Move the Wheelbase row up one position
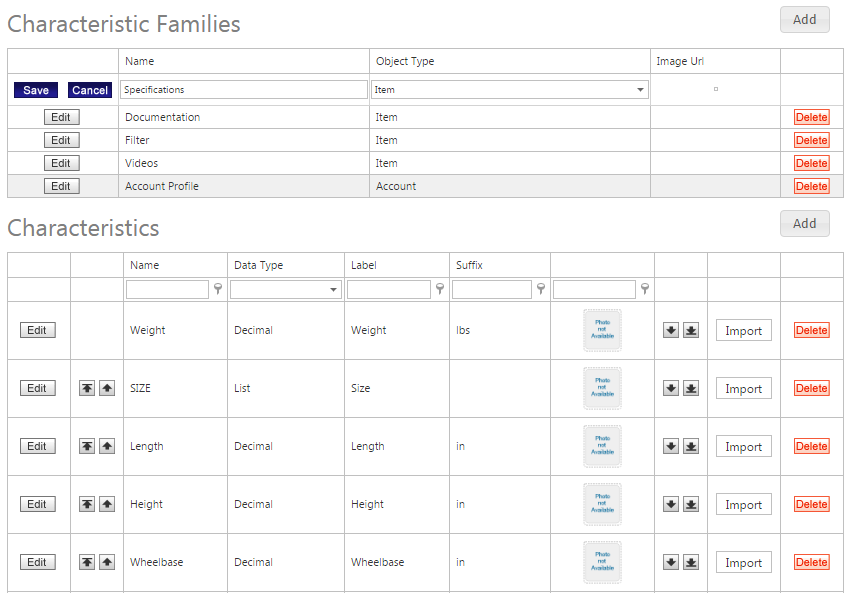This screenshot has width=851, height=593. [107, 562]
